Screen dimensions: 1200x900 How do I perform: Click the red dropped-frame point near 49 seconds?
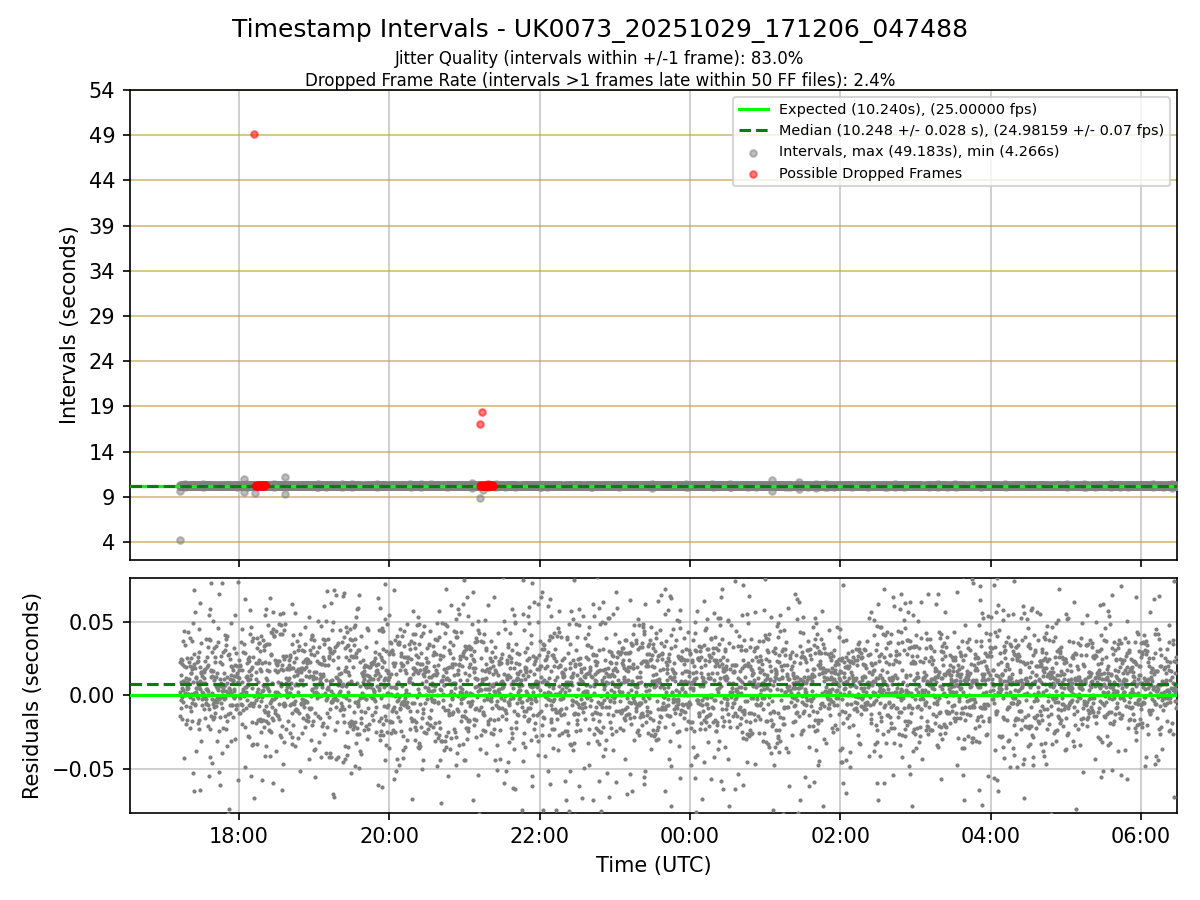click(254, 134)
